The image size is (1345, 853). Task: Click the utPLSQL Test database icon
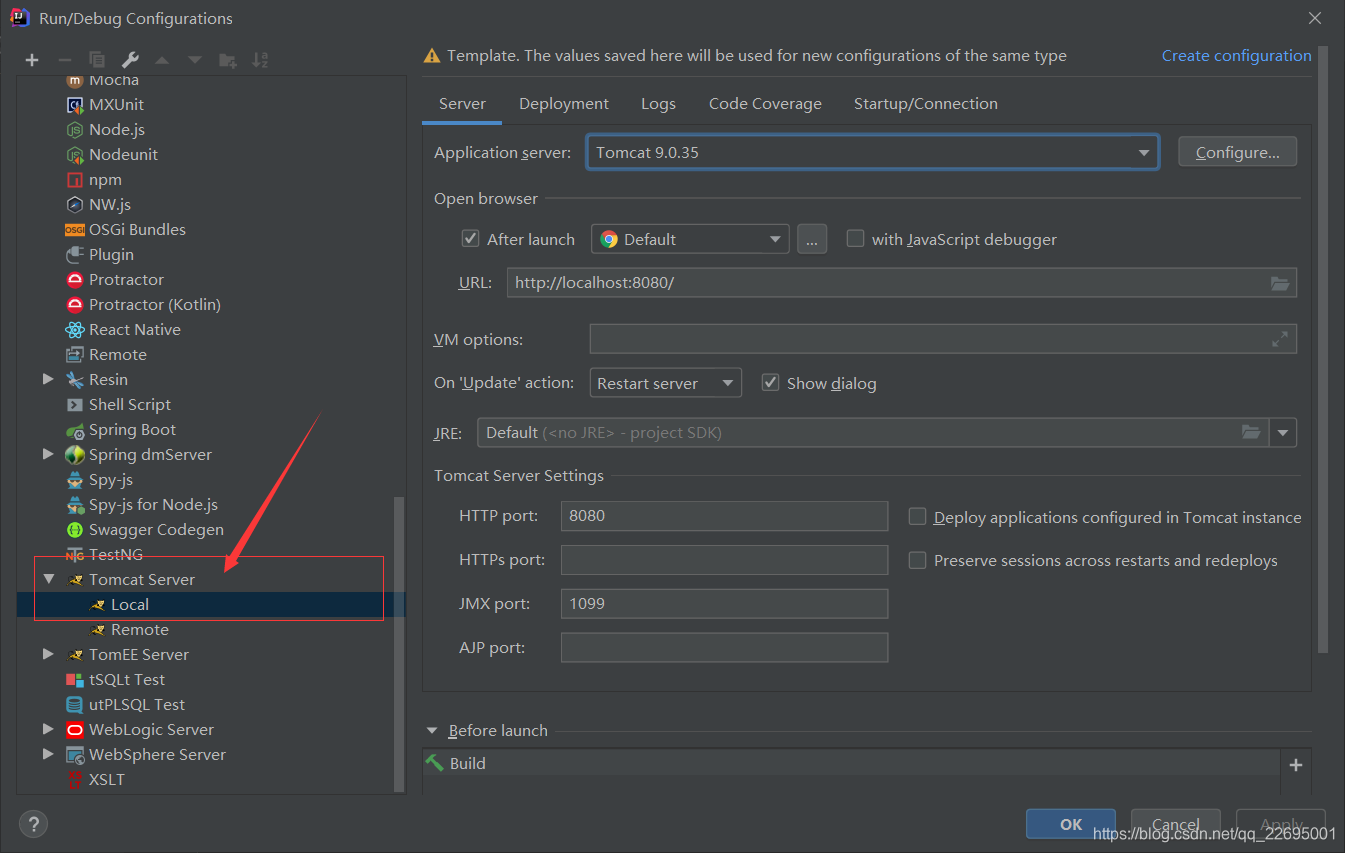(75, 704)
